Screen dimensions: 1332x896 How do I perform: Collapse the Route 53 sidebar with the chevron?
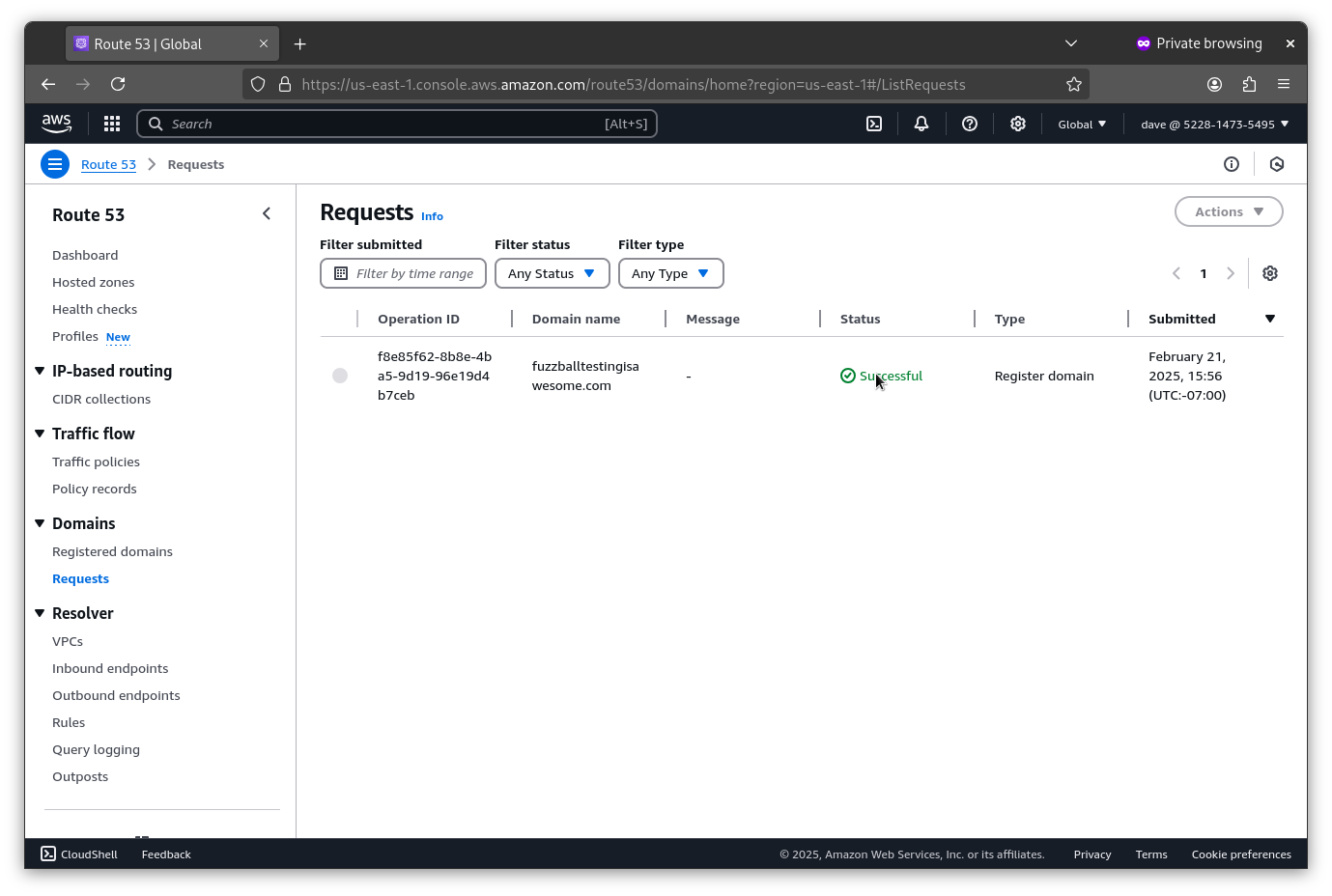(x=267, y=213)
